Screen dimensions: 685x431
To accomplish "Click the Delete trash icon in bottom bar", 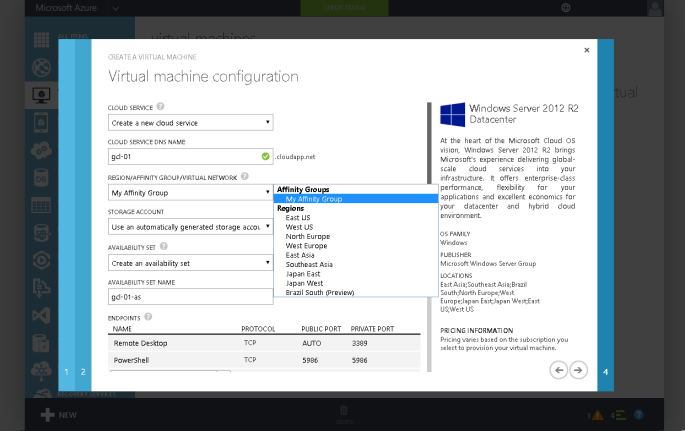I will [x=344, y=410].
